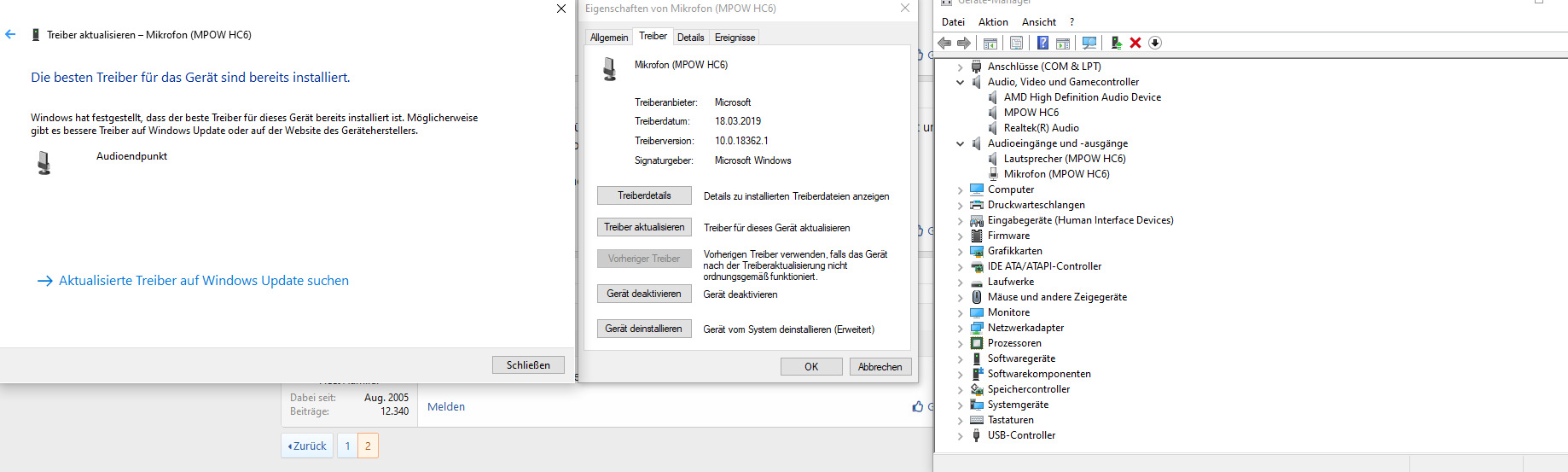Click the disable device down-arrow toolbar icon
The width and height of the screenshot is (1568, 472).
(1155, 43)
